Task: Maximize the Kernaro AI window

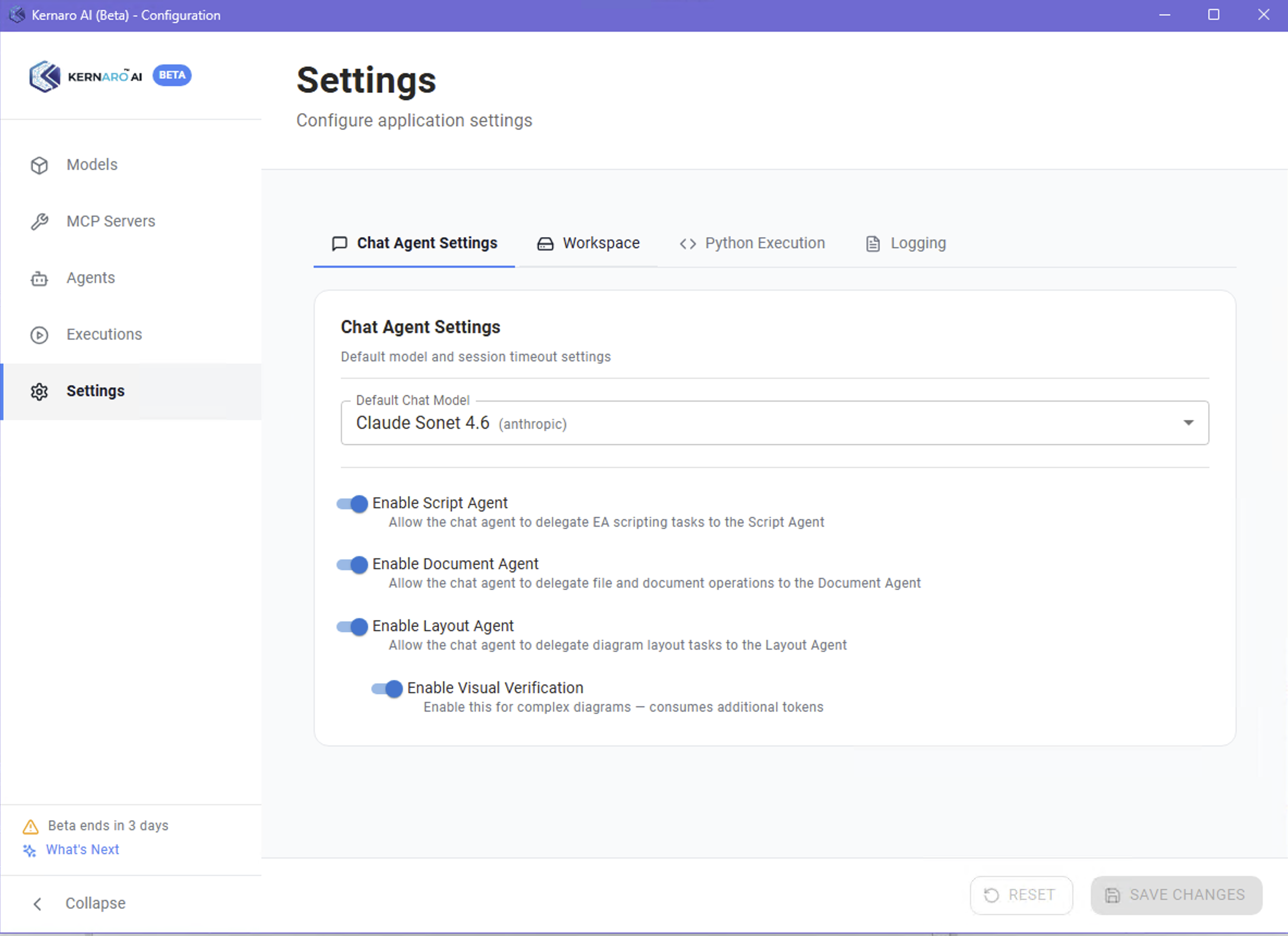Action: click(1213, 15)
